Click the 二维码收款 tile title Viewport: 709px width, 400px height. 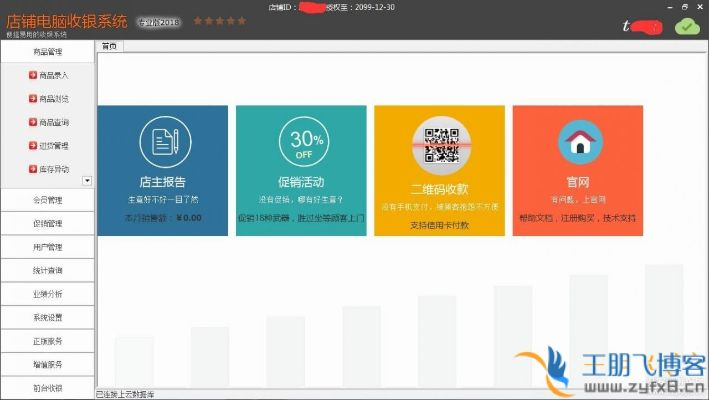440,189
